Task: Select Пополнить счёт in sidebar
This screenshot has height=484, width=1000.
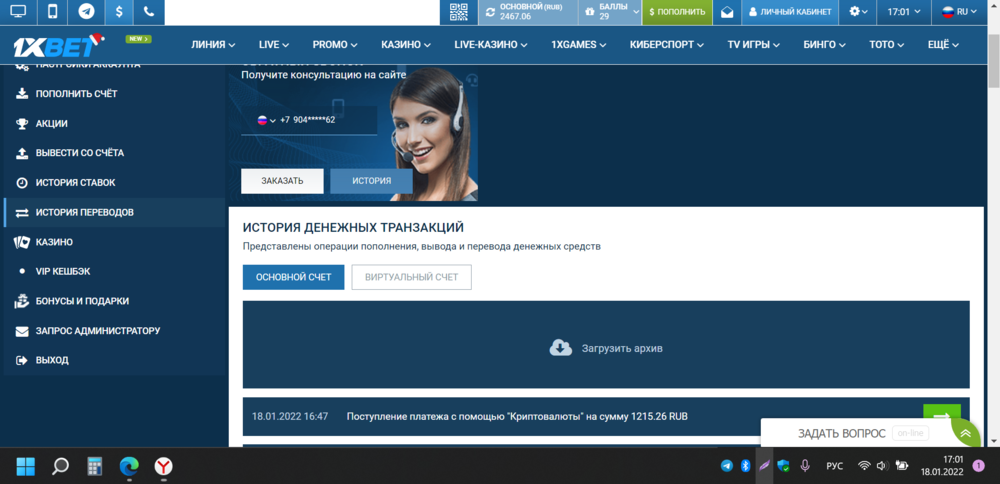Action: pyautogui.click(x=114, y=94)
